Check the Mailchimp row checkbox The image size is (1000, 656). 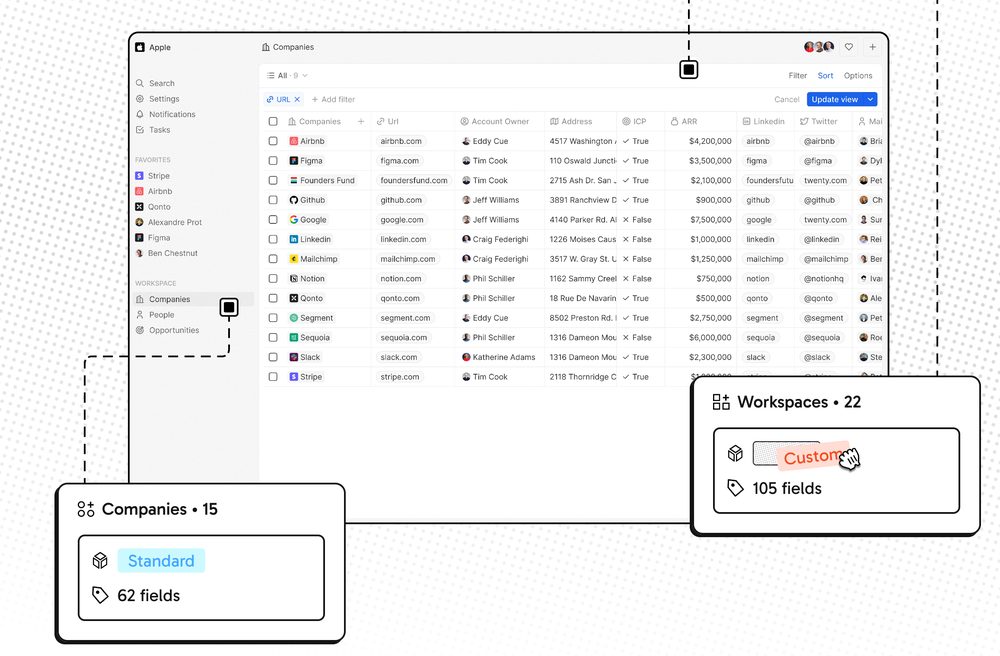(x=273, y=259)
